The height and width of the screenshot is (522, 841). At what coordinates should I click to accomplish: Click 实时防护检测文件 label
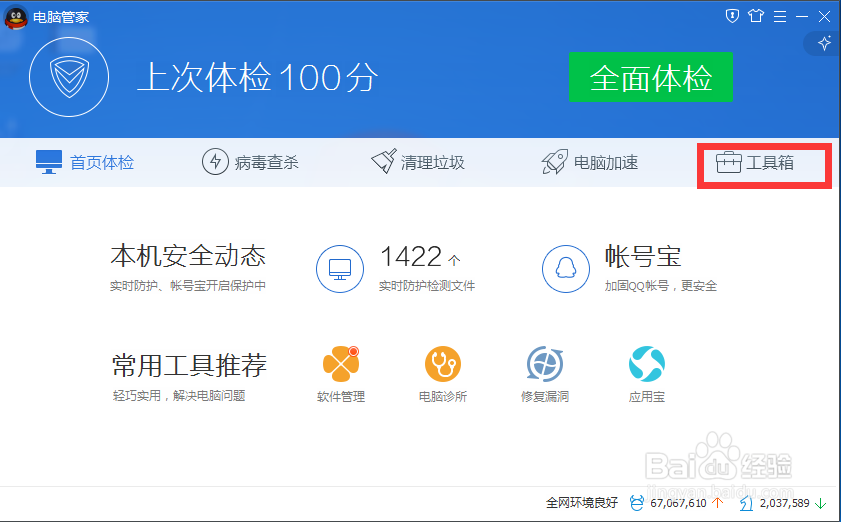pyautogui.click(x=427, y=286)
